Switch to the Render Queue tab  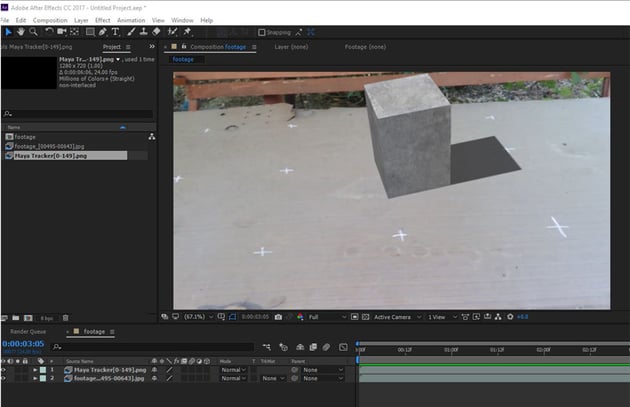point(28,331)
